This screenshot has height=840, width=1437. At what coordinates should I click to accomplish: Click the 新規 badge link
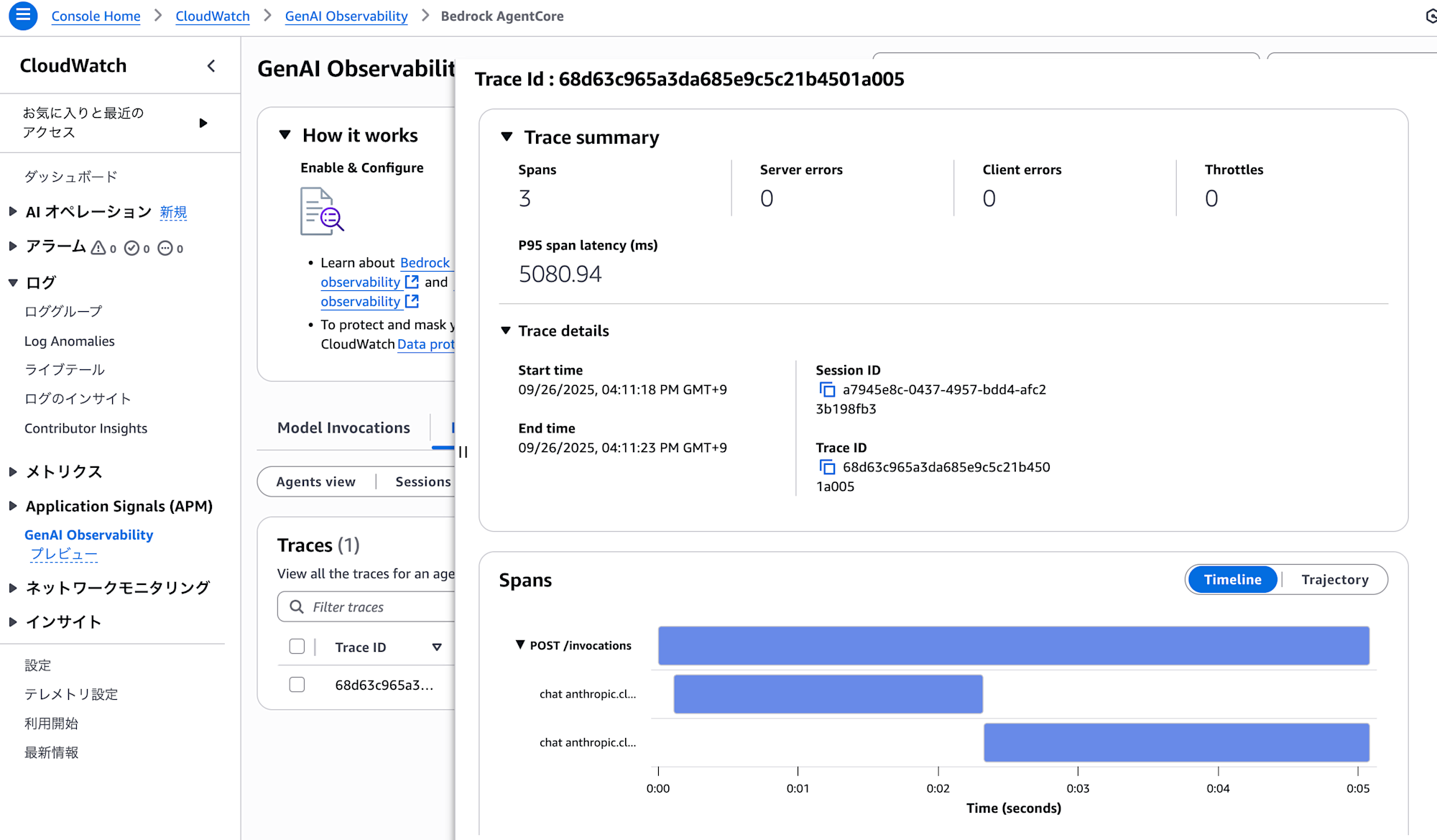[x=173, y=212]
